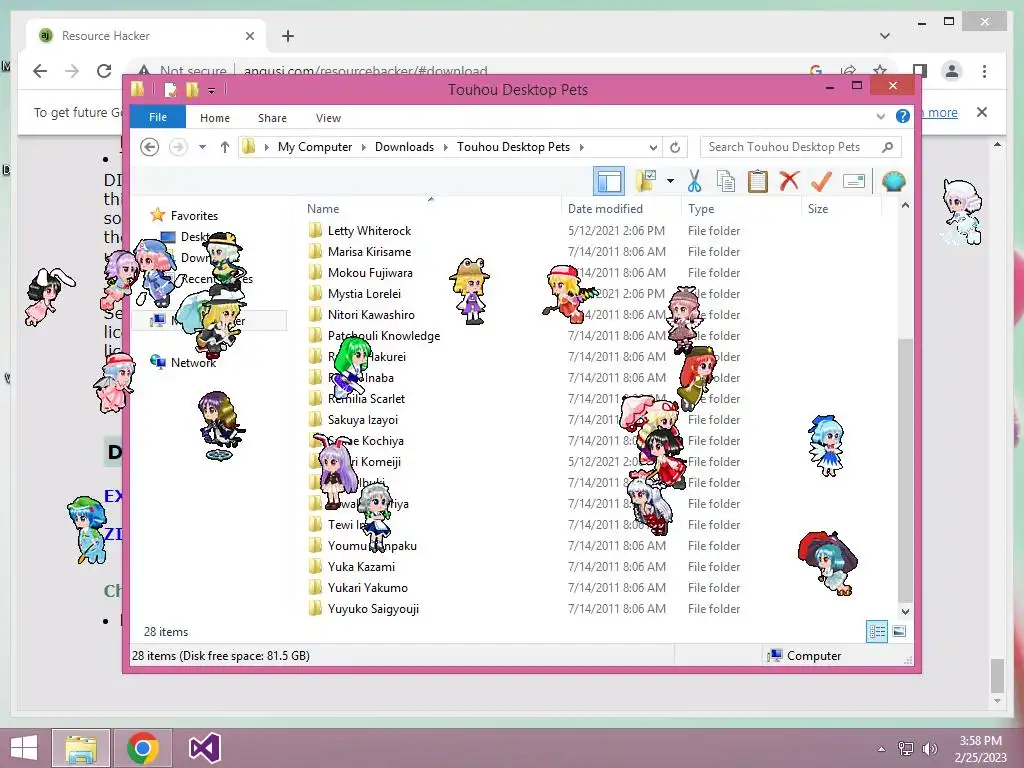
Task: Switch to details view using bottom-right icon
Action: click(x=877, y=632)
